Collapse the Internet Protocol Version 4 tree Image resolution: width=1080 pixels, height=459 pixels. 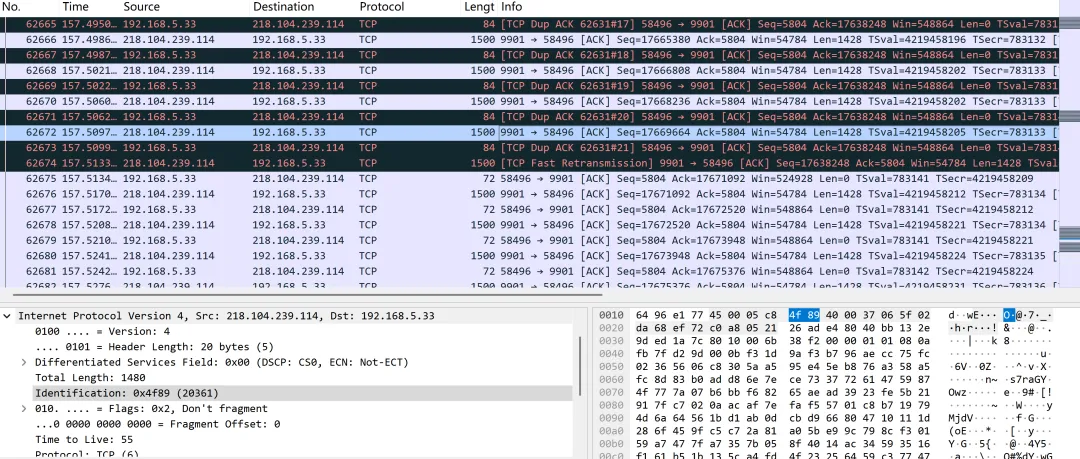coord(8,316)
